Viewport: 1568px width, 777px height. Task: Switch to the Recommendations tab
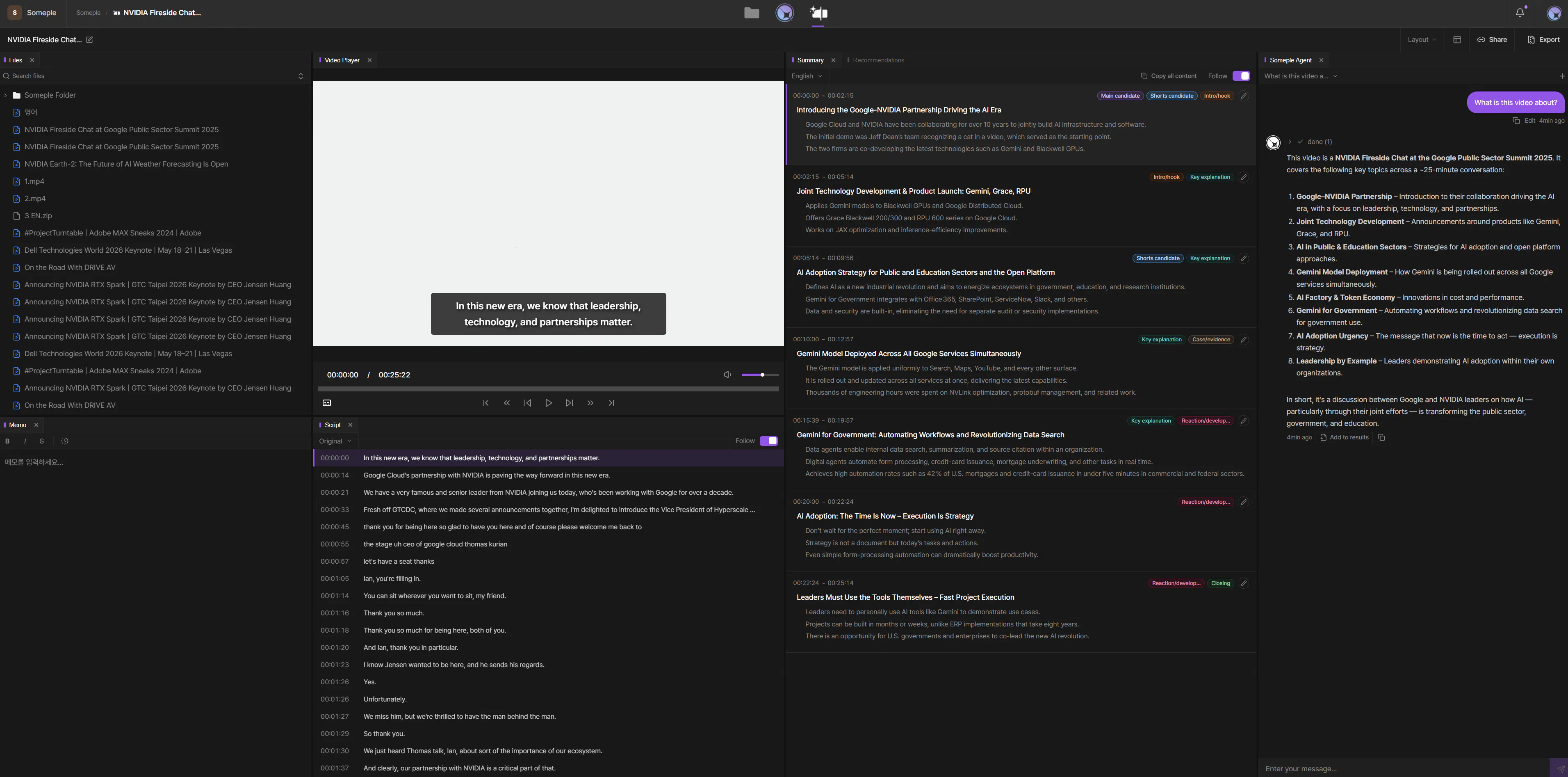coord(878,60)
